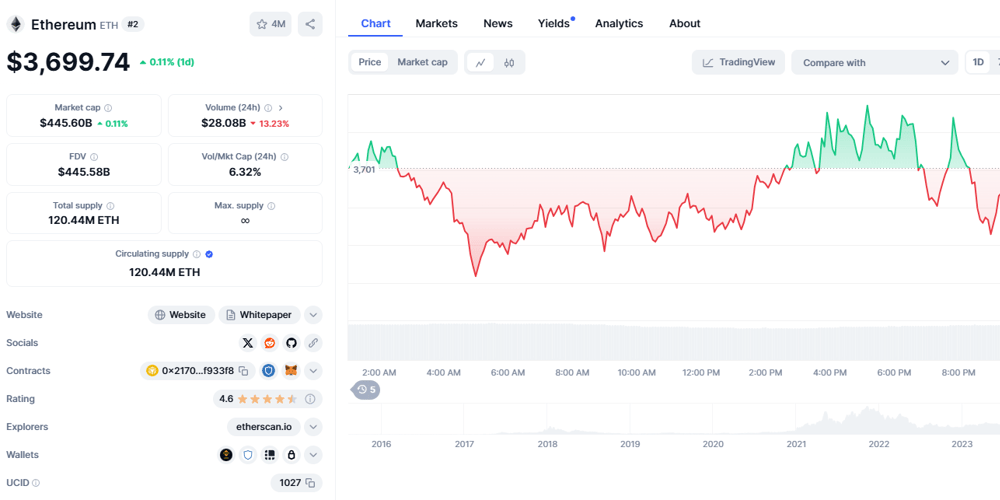Open the Whitepaper link

[259, 315]
